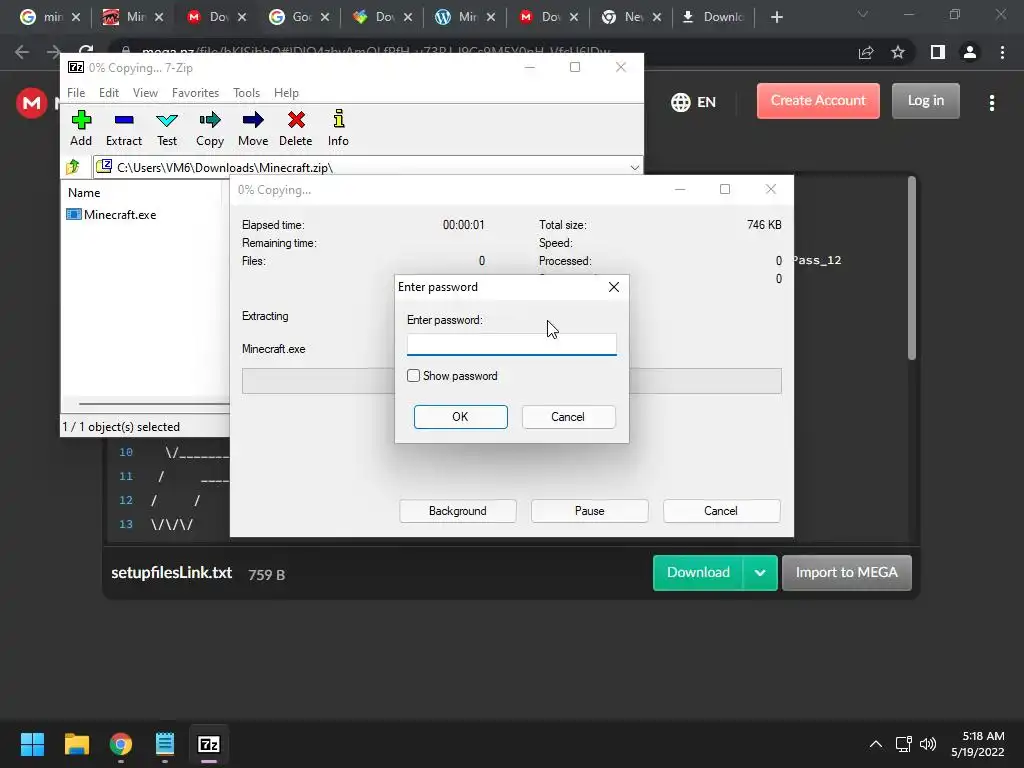Confirm the password with OK
This screenshot has height=768, width=1024.
tap(460, 417)
